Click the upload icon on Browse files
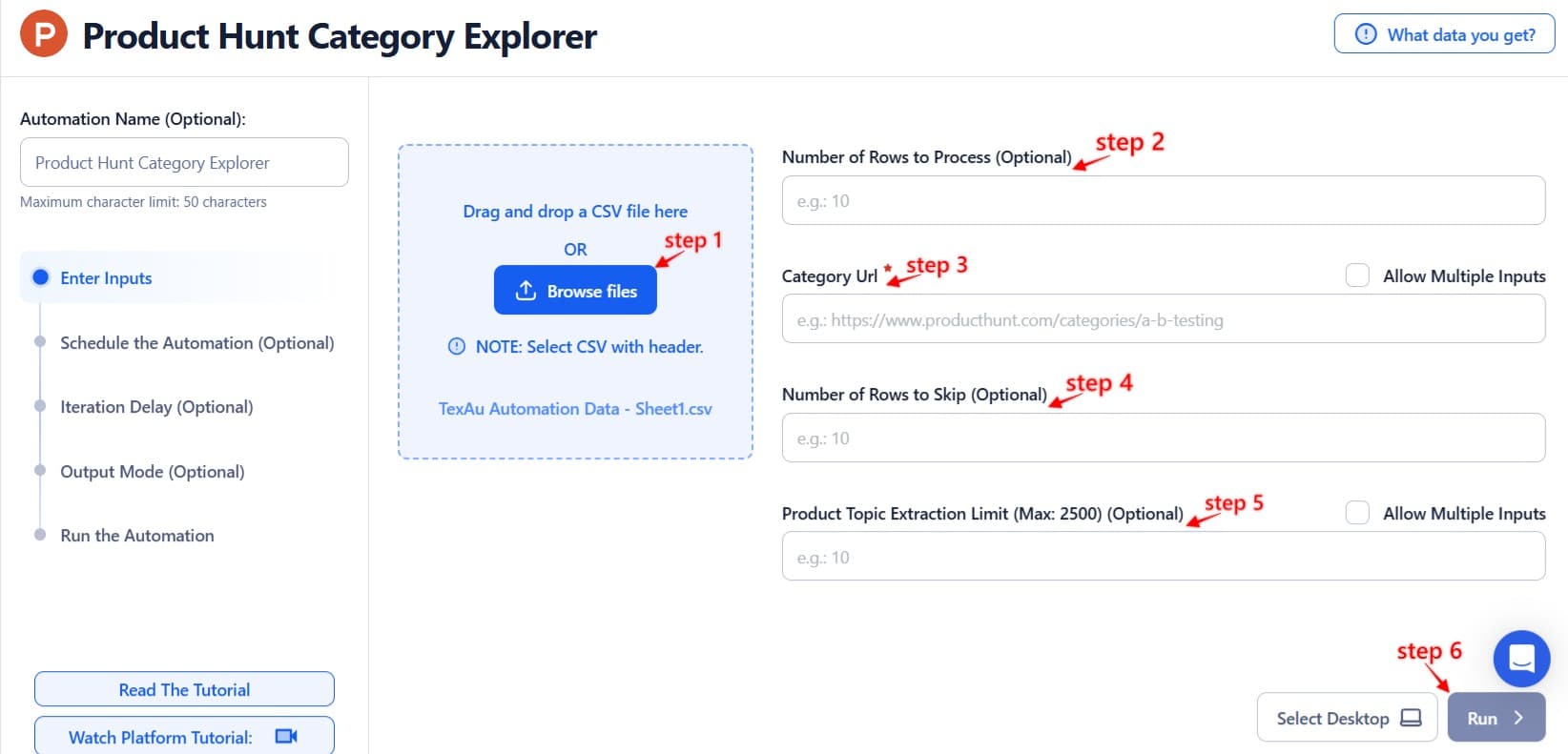 coord(526,291)
